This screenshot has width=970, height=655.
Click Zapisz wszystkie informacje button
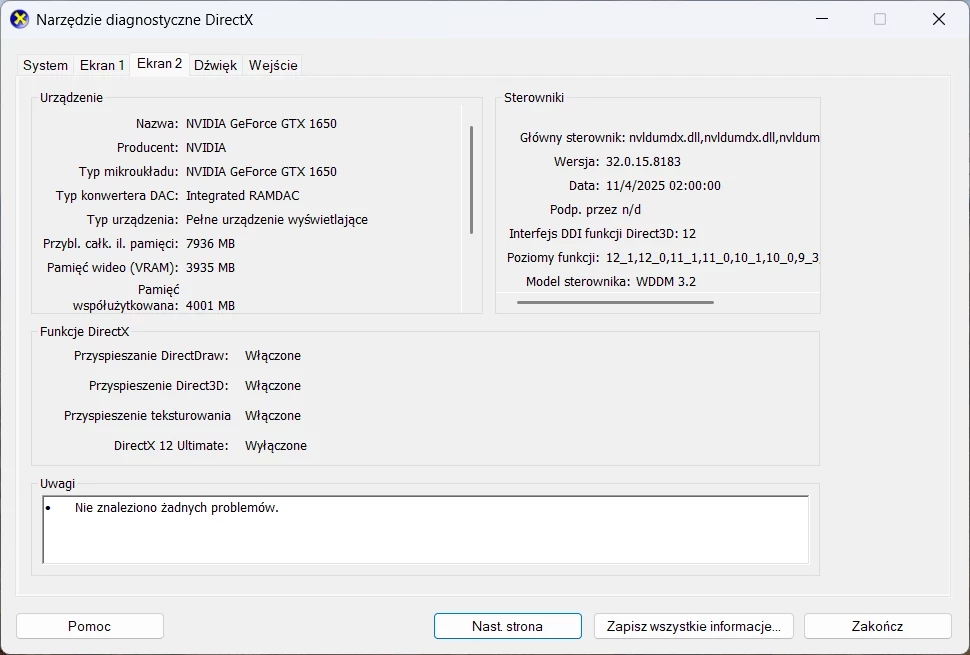pos(693,626)
